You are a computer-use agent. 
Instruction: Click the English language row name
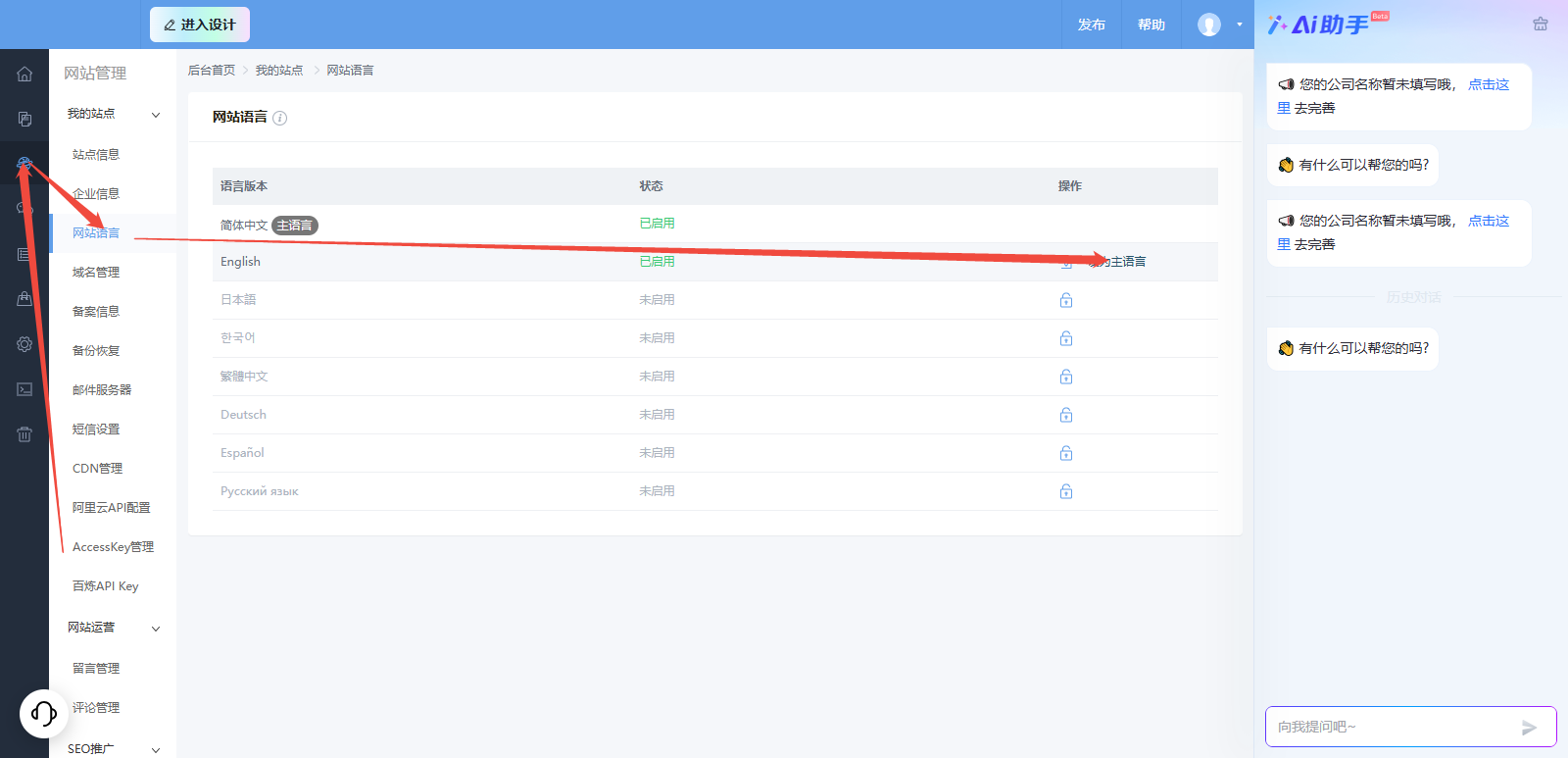tap(240, 262)
